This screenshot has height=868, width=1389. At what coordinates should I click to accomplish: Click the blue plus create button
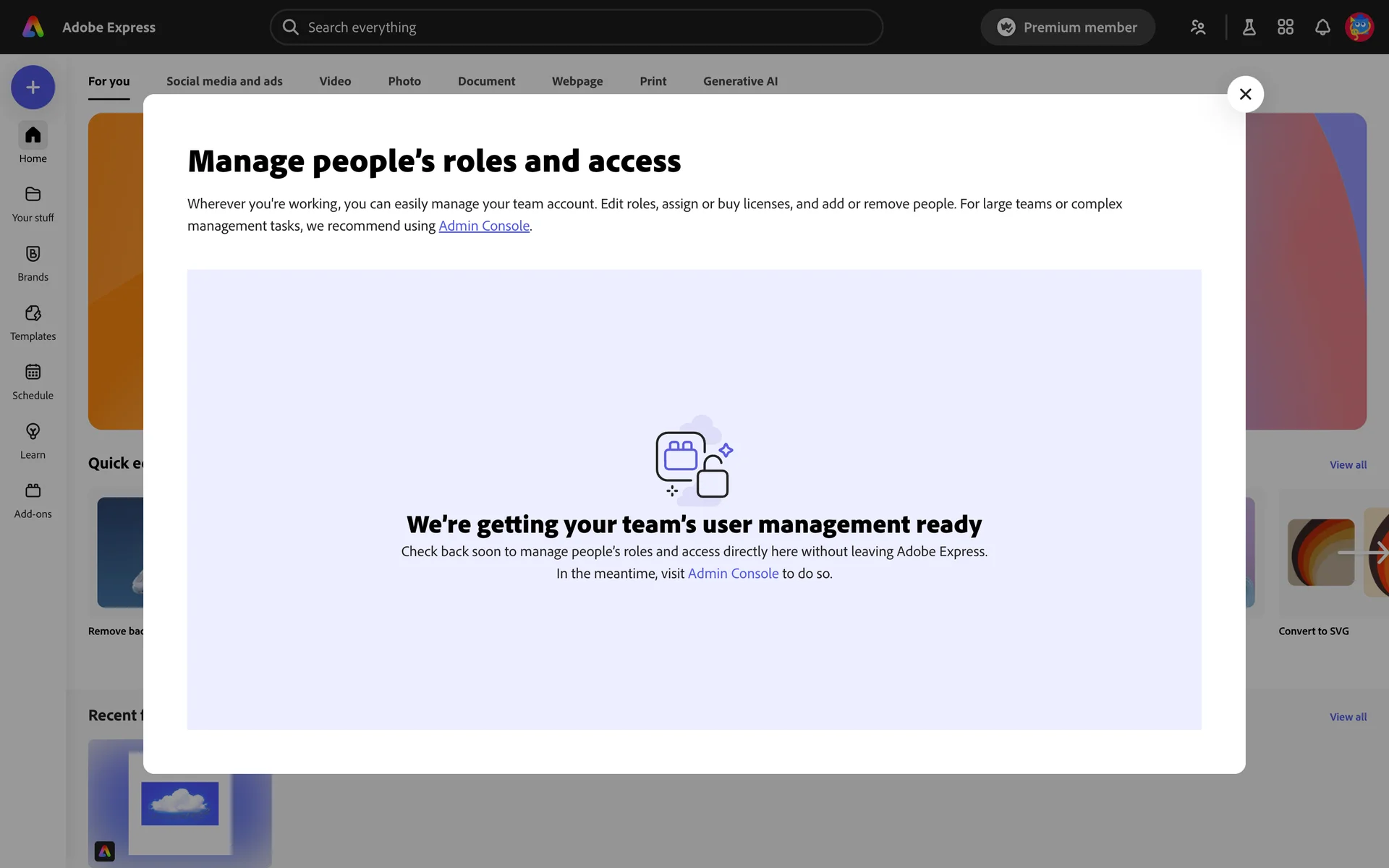33,88
